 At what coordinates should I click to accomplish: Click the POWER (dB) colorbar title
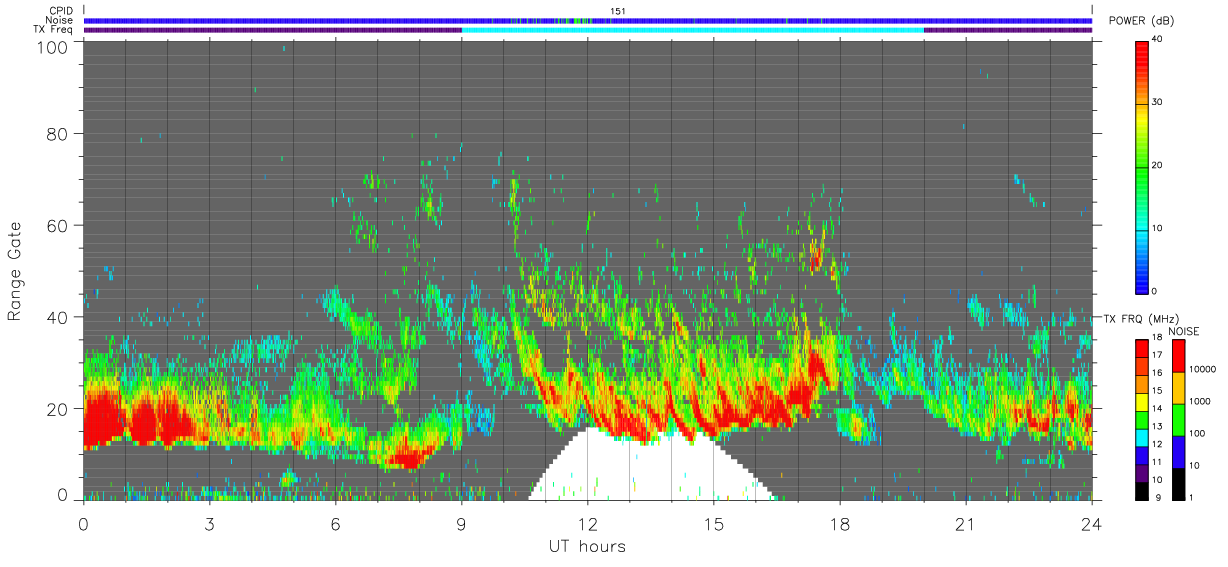pyautogui.click(x=1141, y=21)
